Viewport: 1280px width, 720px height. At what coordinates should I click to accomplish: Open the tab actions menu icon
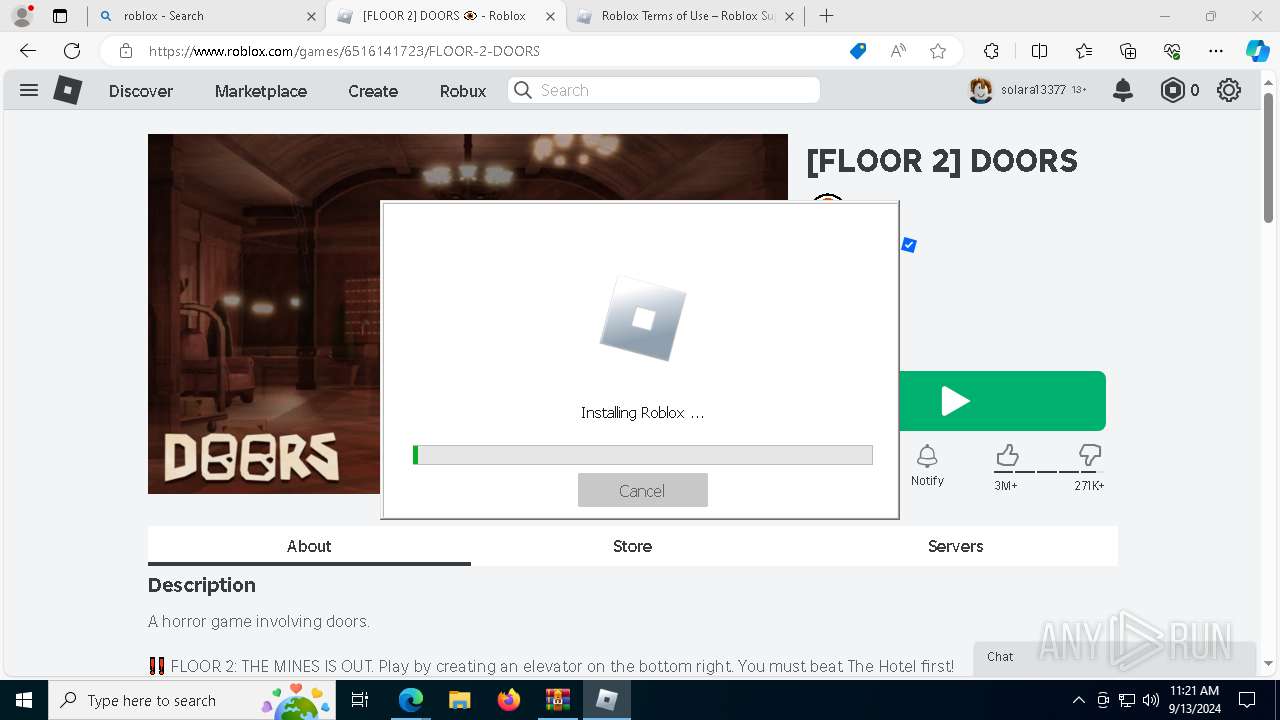(x=60, y=16)
